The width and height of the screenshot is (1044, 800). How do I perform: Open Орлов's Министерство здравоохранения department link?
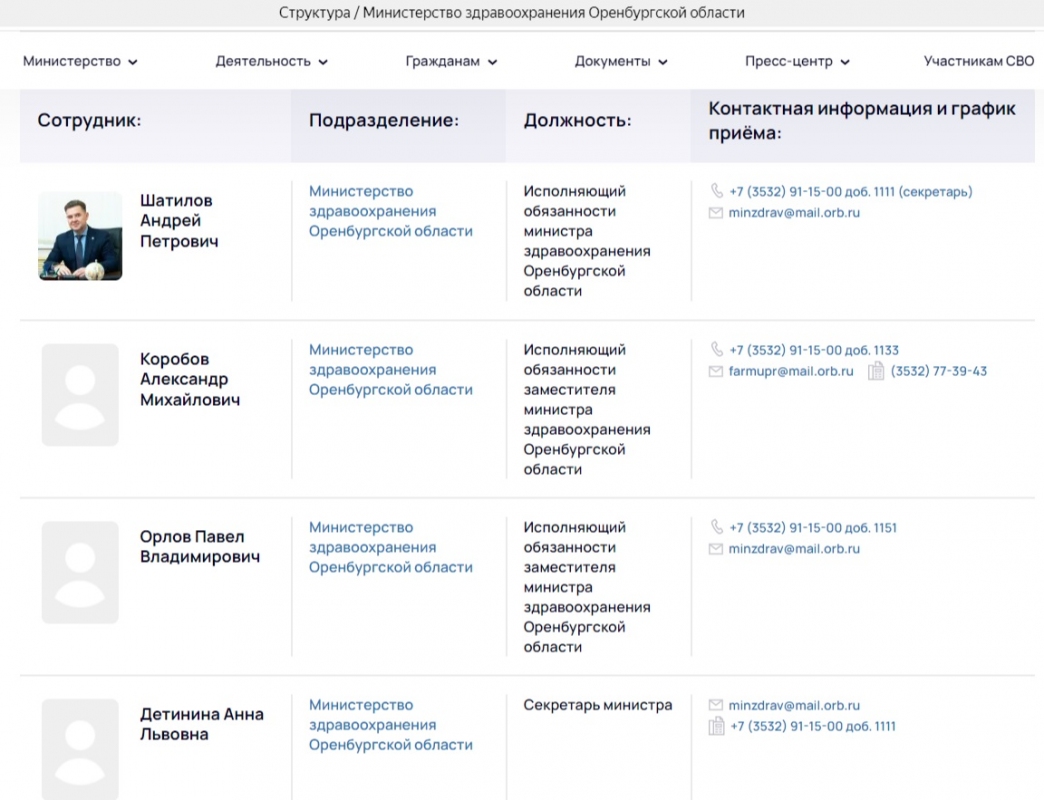[390, 547]
